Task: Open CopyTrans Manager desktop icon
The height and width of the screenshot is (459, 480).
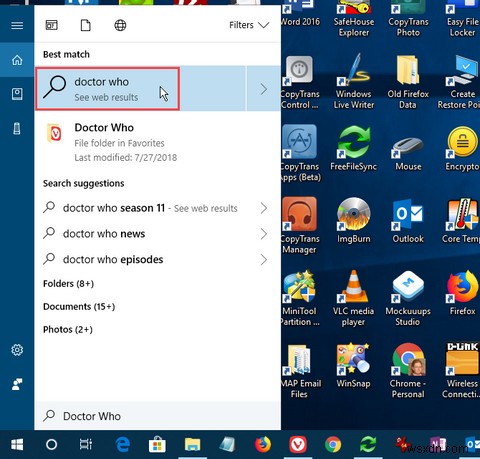Action: pos(299,226)
